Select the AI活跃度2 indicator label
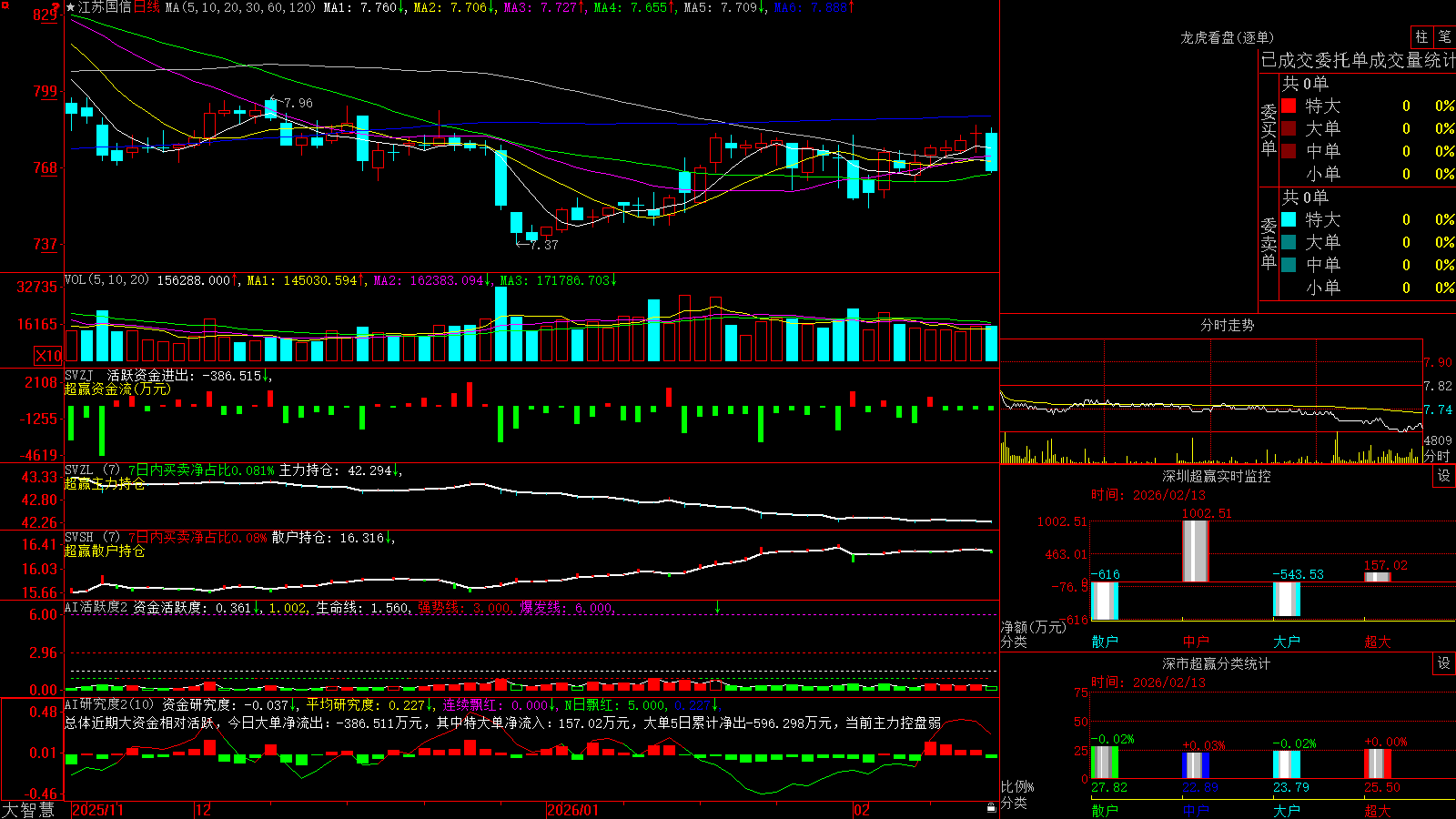 [x=96, y=607]
